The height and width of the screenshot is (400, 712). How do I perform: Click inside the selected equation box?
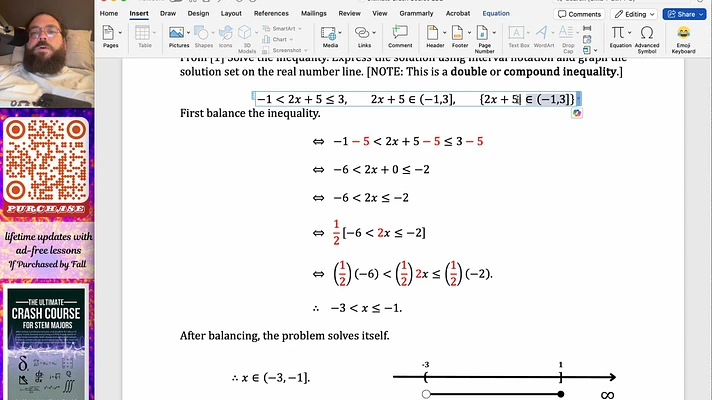(x=415, y=99)
